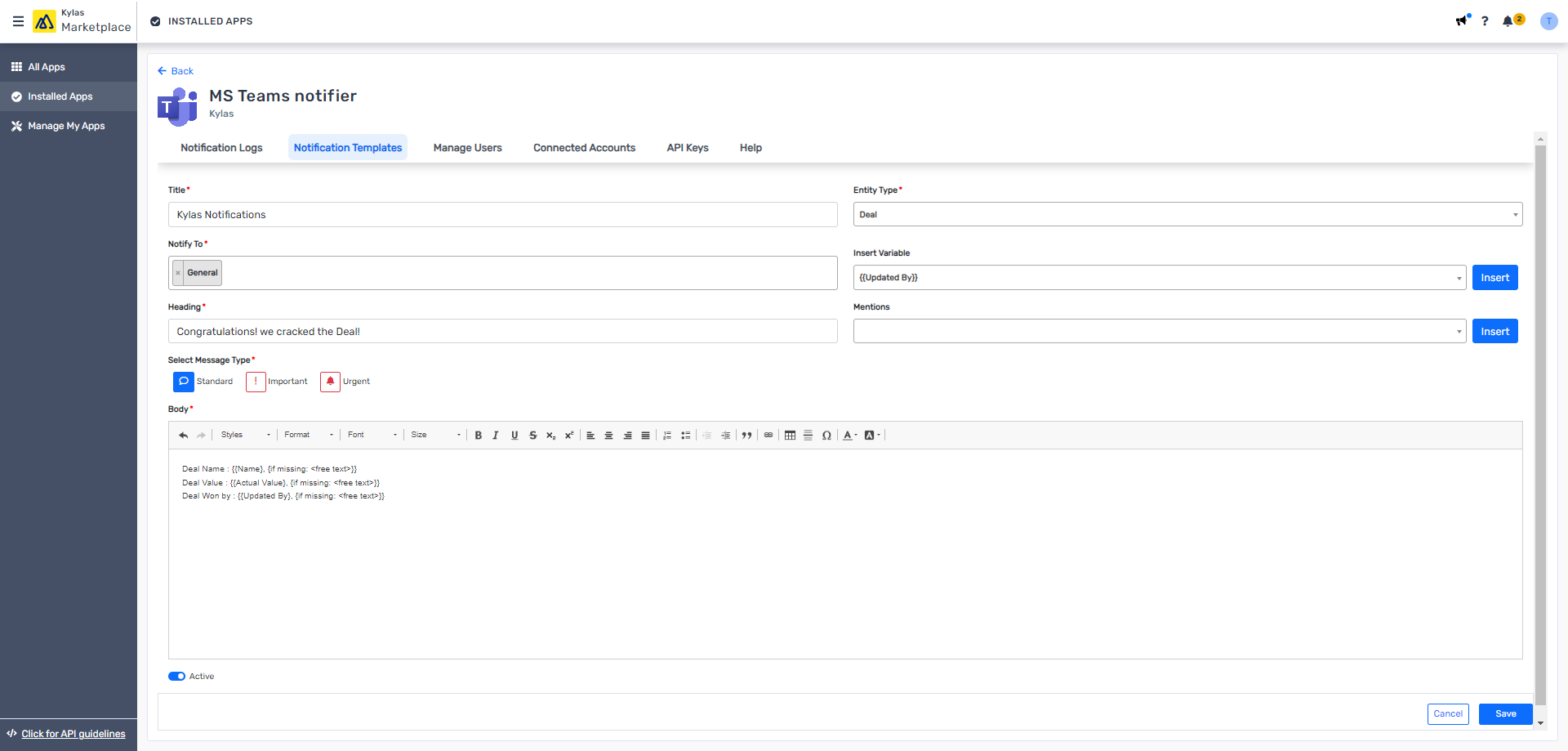The width and height of the screenshot is (1568, 751).
Task: Open the Connected Accounts tab
Action: pyautogui.click(x=585, y=148)
